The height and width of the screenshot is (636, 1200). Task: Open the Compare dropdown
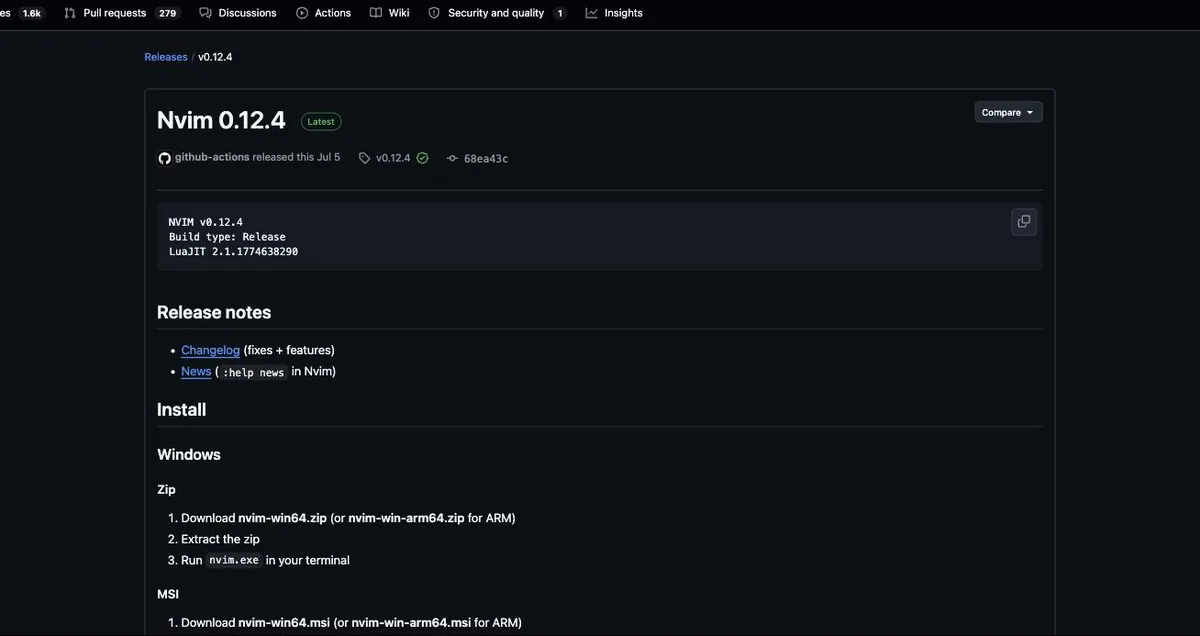pyautogui.click(x=1008, y=112)
